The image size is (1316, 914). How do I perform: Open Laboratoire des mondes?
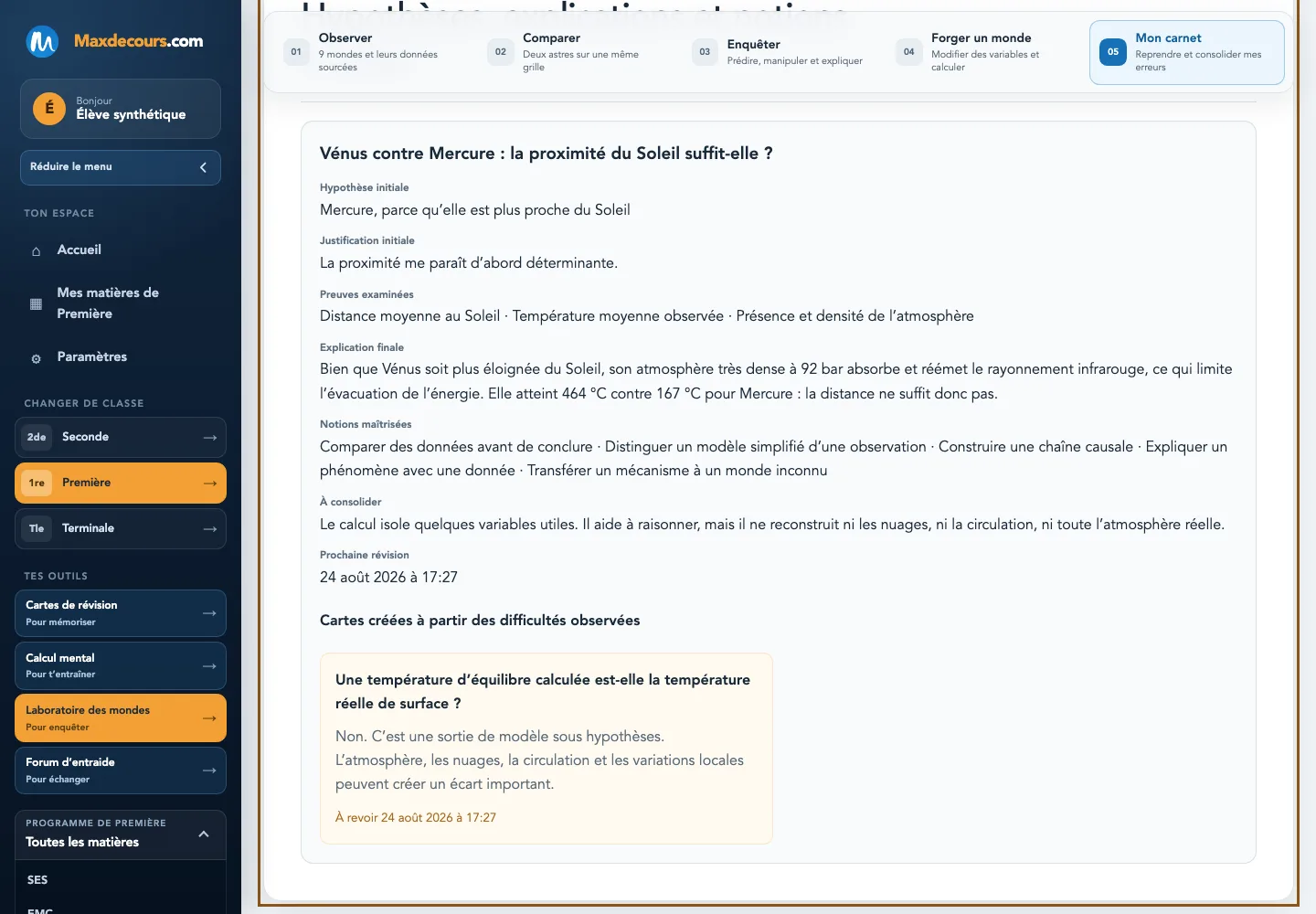121,718
